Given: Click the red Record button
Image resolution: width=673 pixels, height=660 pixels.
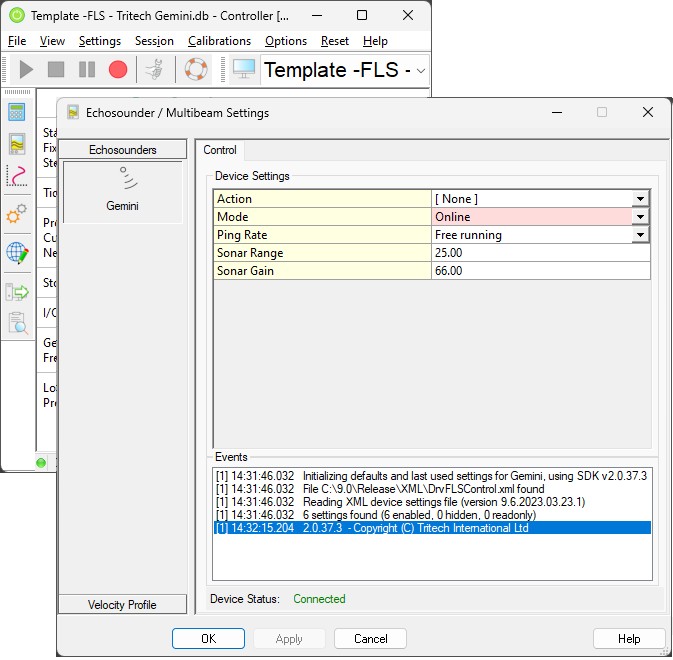Looking at the screenshot, I should coord(118,70).
